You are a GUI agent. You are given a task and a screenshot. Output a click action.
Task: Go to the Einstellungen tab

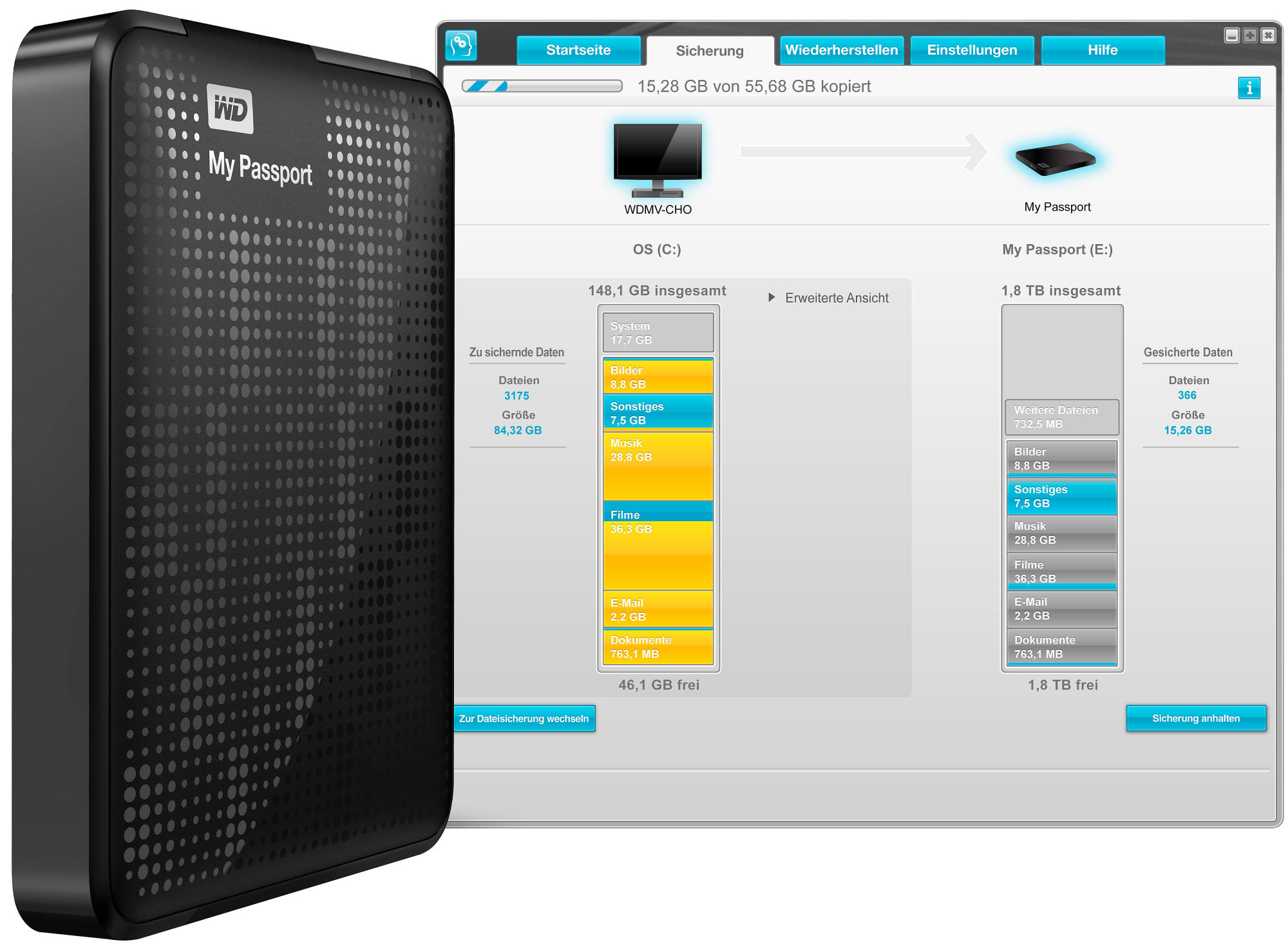(972, 50)
